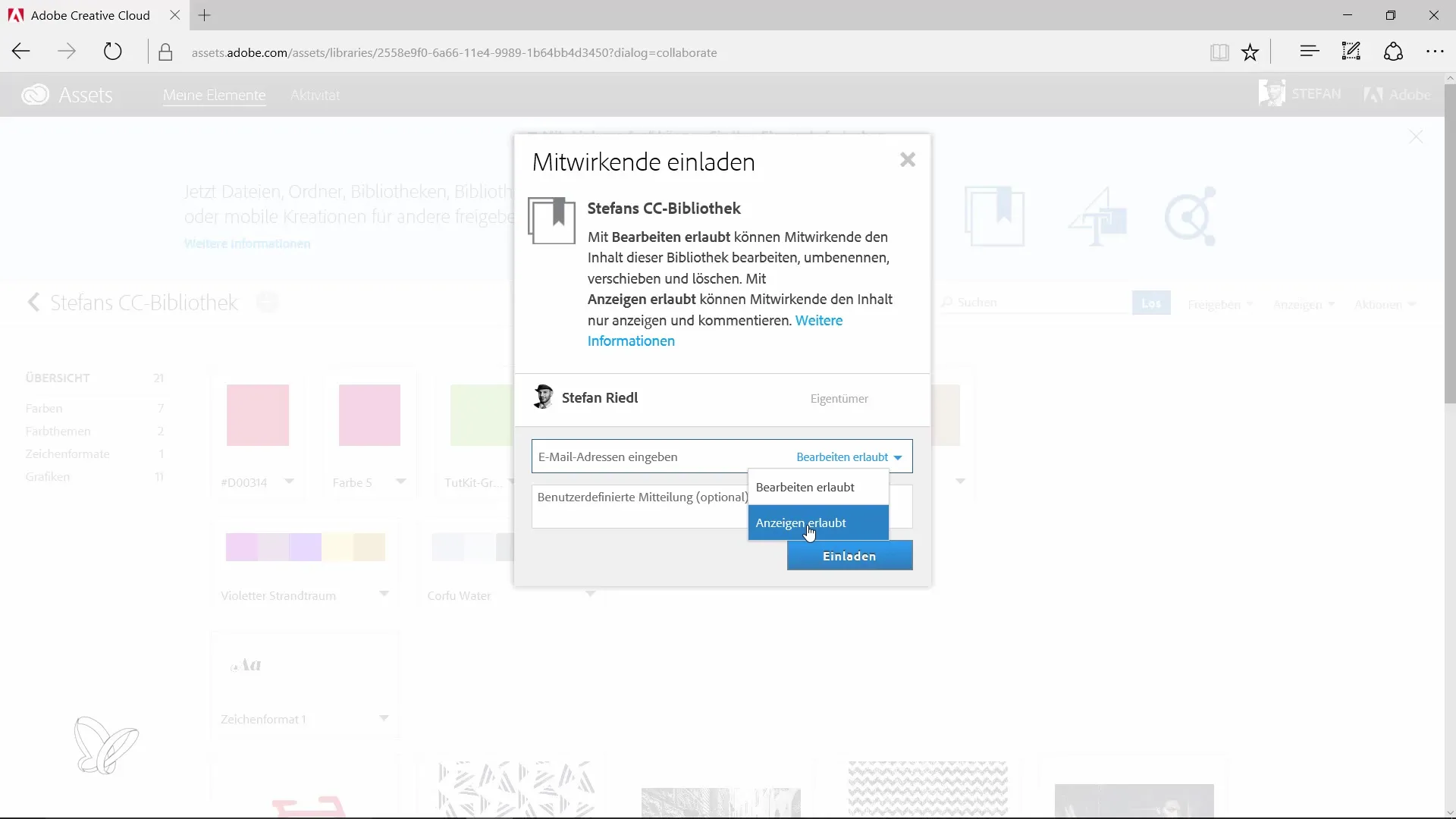Click Stefan Riedl's avatar in dialog
This screenshot has width=1456, height=819.
pos(543,397)
